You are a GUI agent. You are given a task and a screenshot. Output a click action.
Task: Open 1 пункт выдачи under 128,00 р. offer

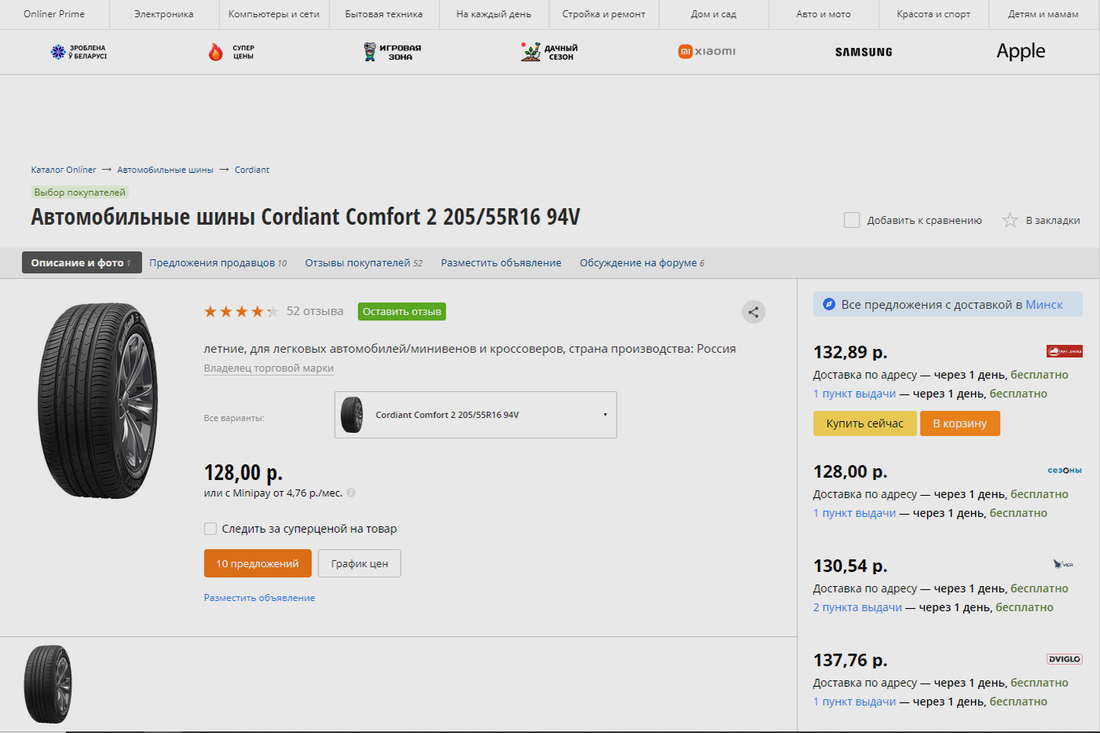[854, 513]
